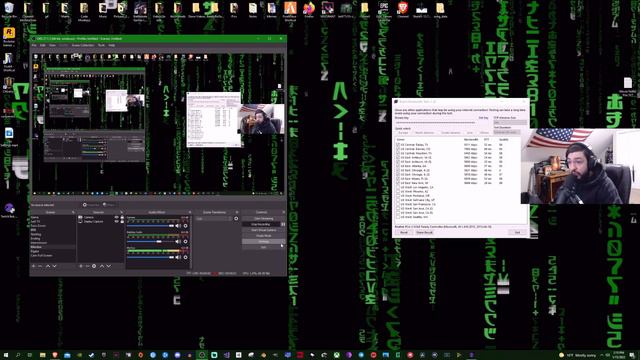This screenshot has height=360, width=640.
Task: Move selected source down in Sources panel
Action: (109, 266)
